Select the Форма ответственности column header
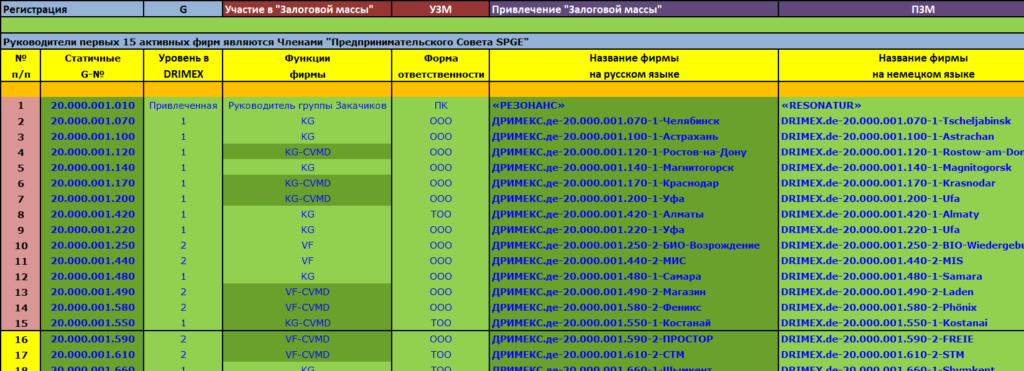This screenshot has height=371, width=1024. click(440, 67)
